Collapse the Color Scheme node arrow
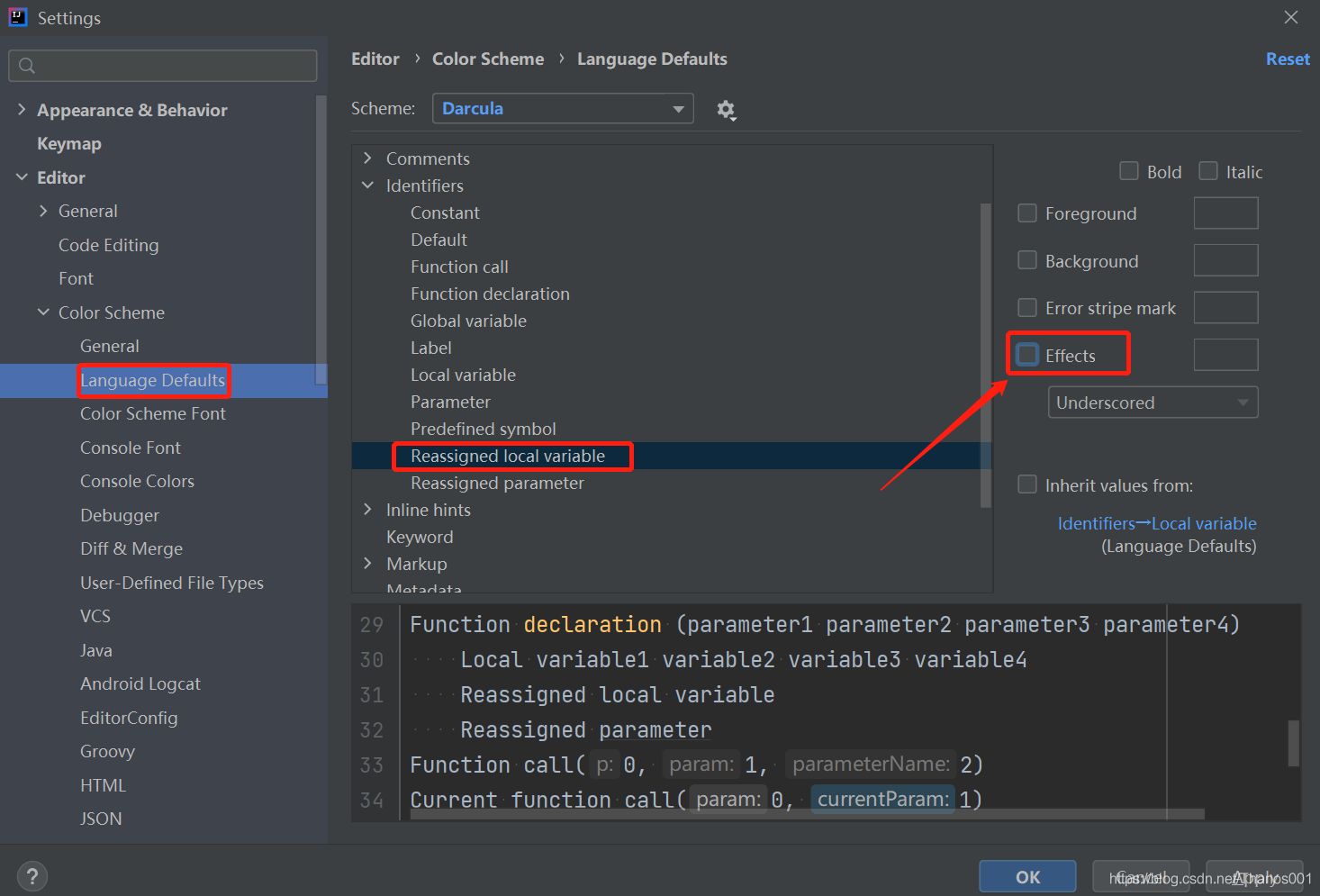 tap(43, 312)
